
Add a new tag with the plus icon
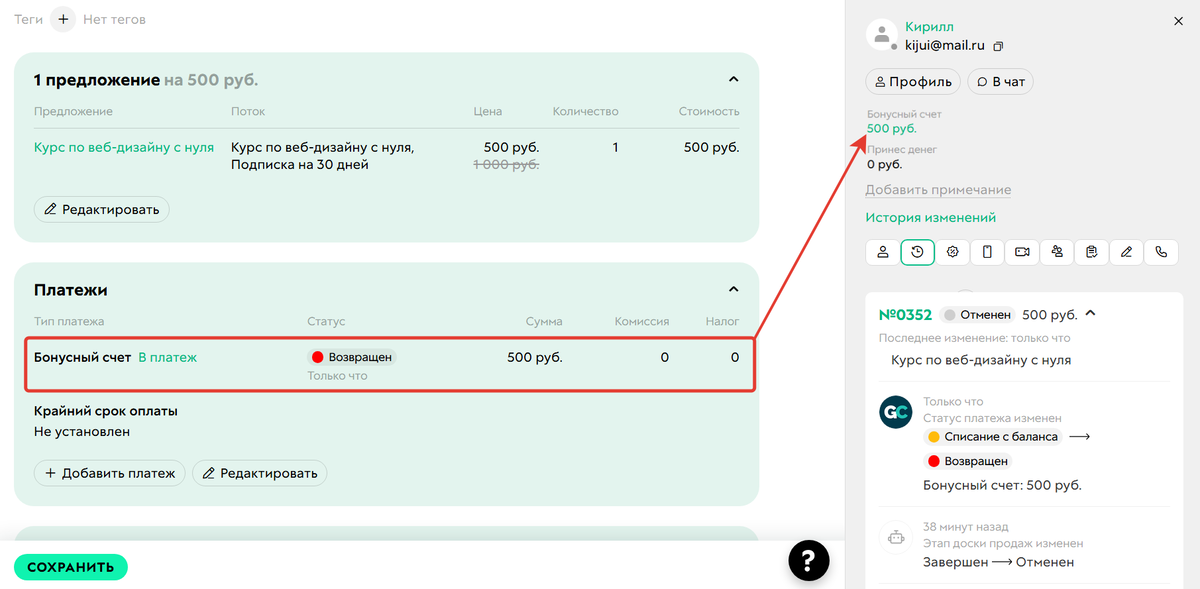pyautogui.click(x=62, y=19)
